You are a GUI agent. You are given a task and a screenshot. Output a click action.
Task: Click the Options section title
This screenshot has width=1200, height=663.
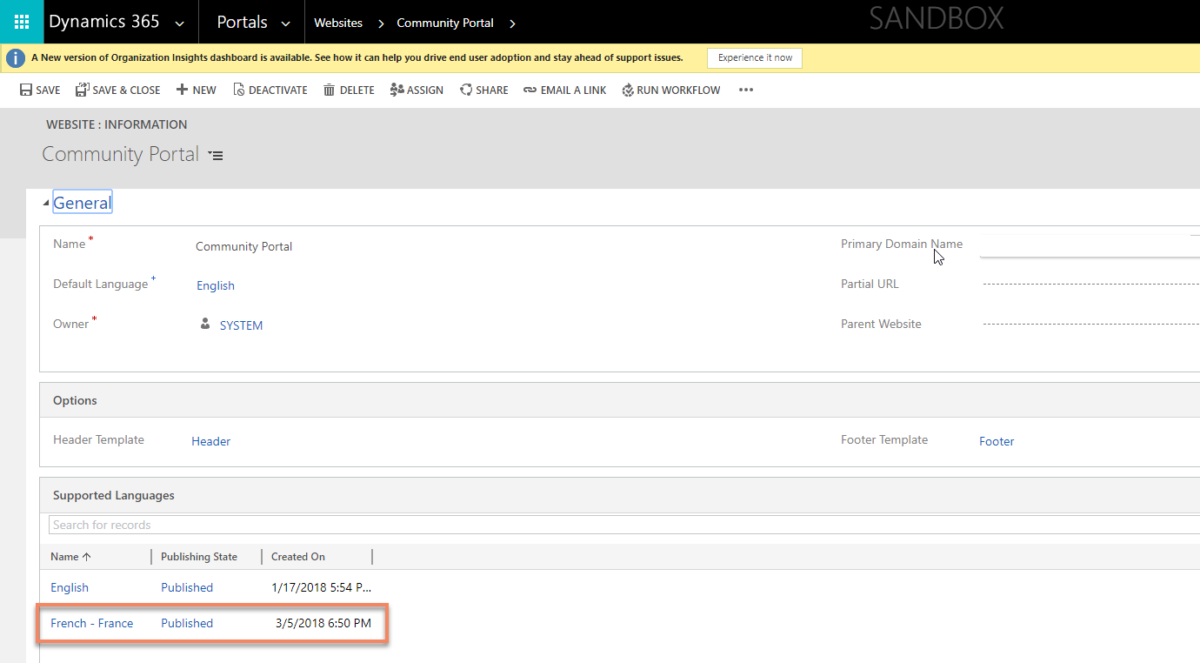(x=75, y=400)
